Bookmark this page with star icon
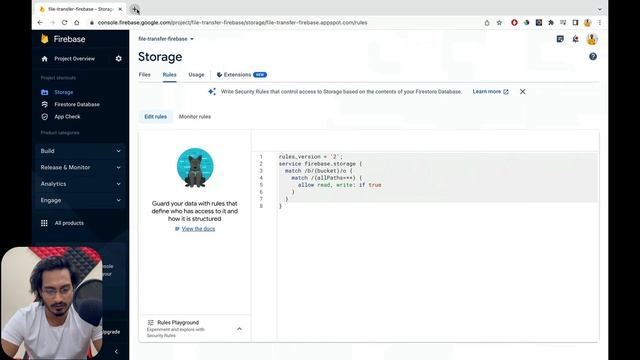The width and height of the screenshot is (640, 360). pyautogui.click(x=499, y=22)
